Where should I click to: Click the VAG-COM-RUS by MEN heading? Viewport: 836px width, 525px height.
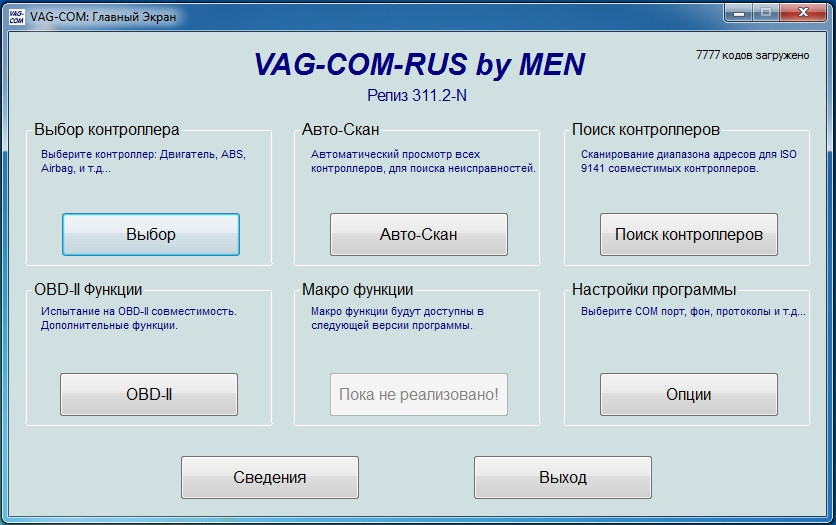coord(419,64)
